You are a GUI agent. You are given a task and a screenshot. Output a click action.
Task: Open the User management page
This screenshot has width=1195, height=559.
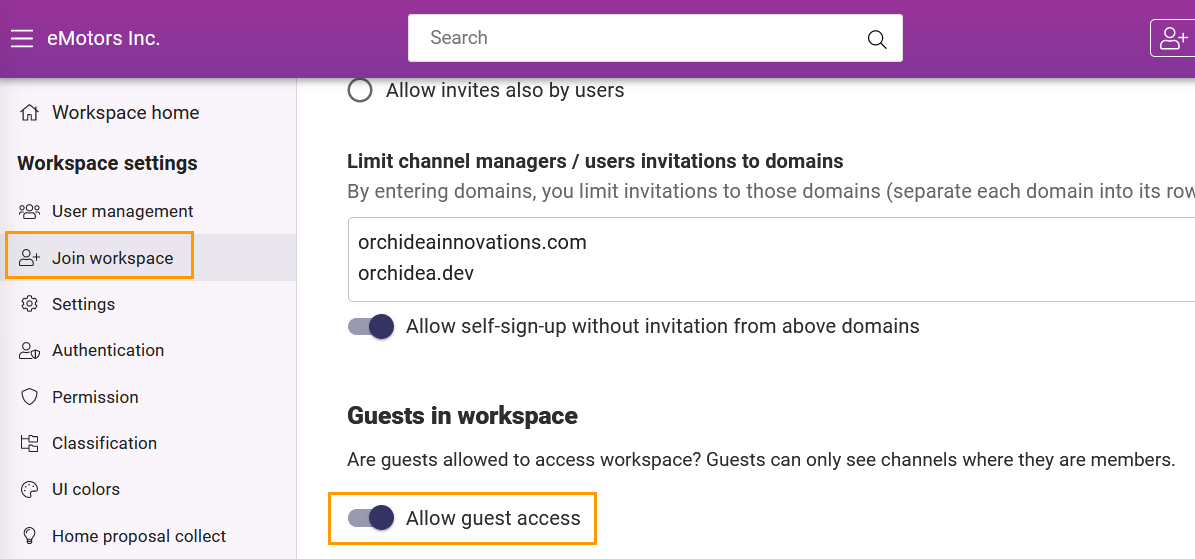click(x=123, y=211)
